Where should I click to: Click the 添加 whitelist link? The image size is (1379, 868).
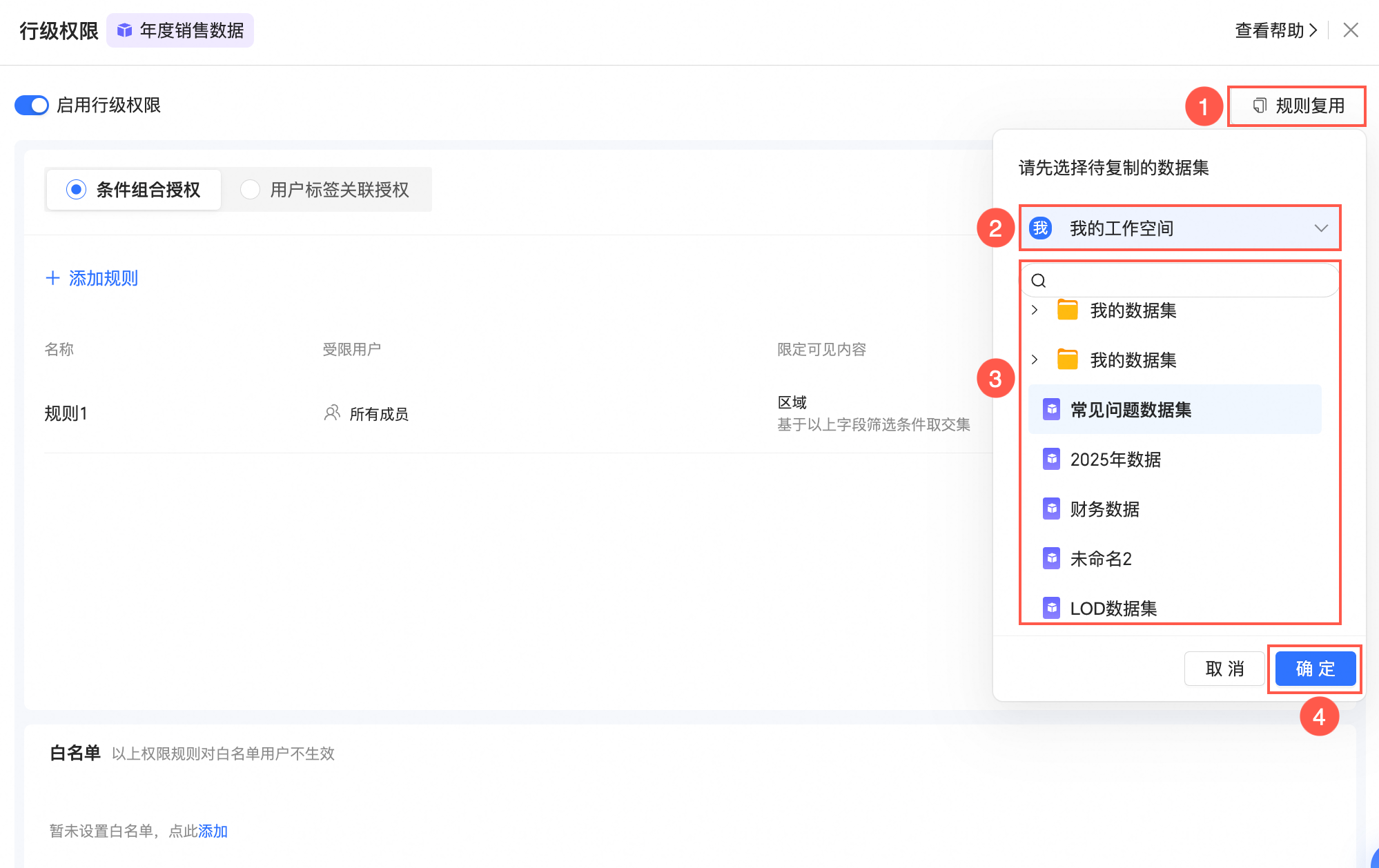213,831
